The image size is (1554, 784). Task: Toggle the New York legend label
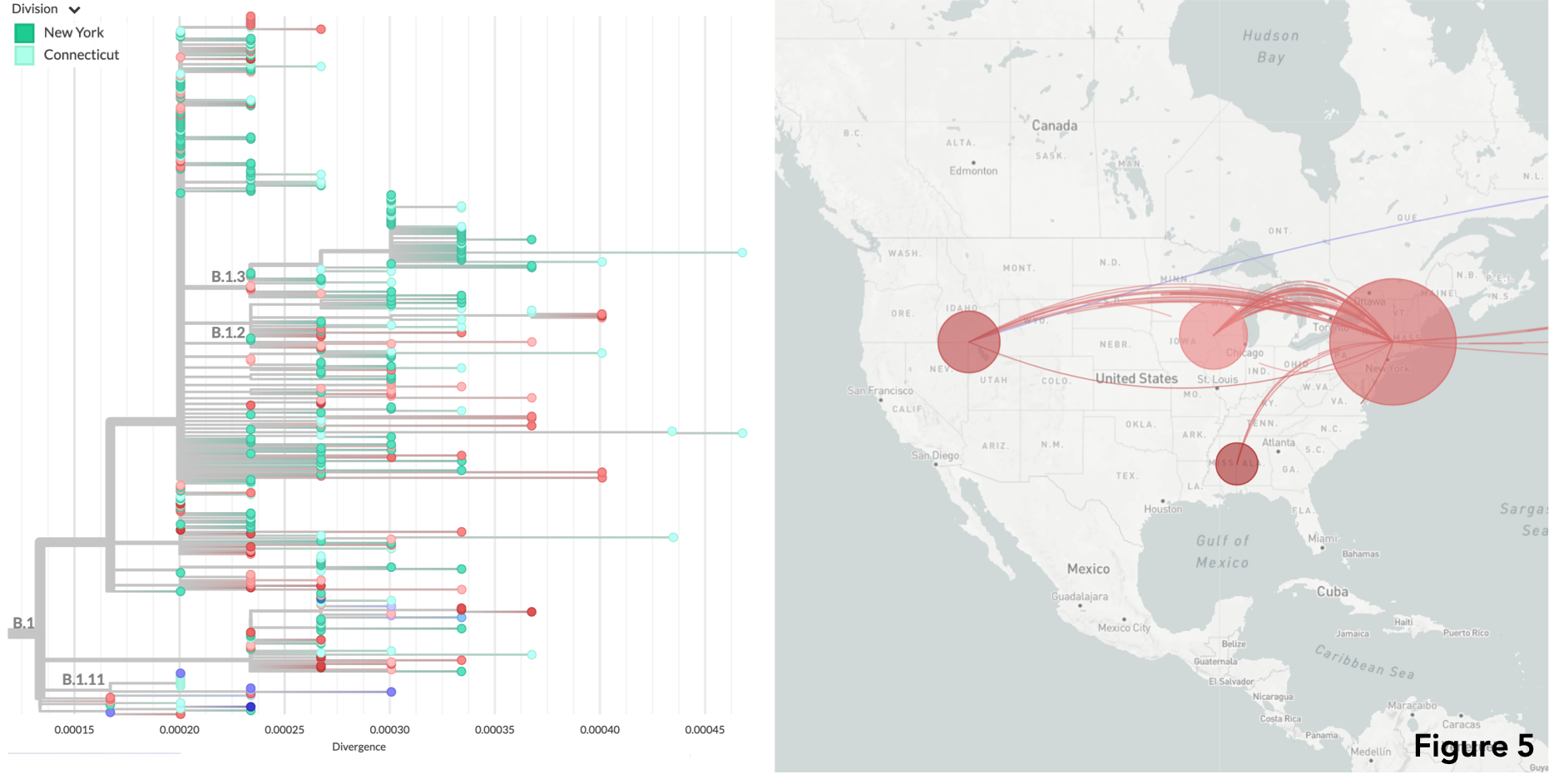[x=74, y=32]
